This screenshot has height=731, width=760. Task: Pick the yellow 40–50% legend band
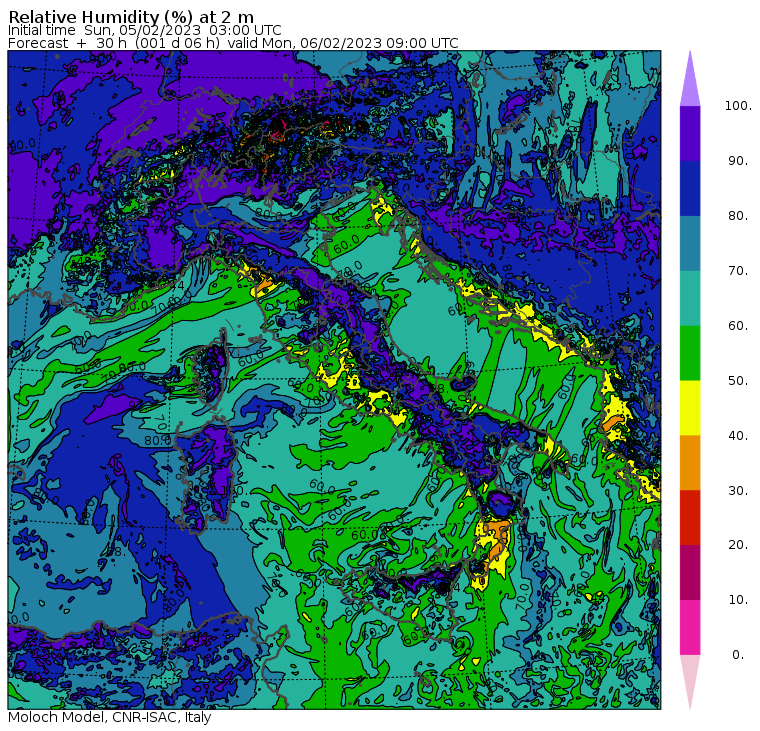coord(690,408)
